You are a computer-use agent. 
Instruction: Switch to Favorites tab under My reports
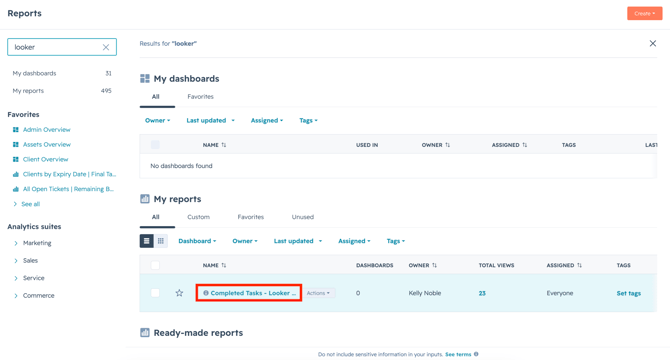click(x=251, y=217)
